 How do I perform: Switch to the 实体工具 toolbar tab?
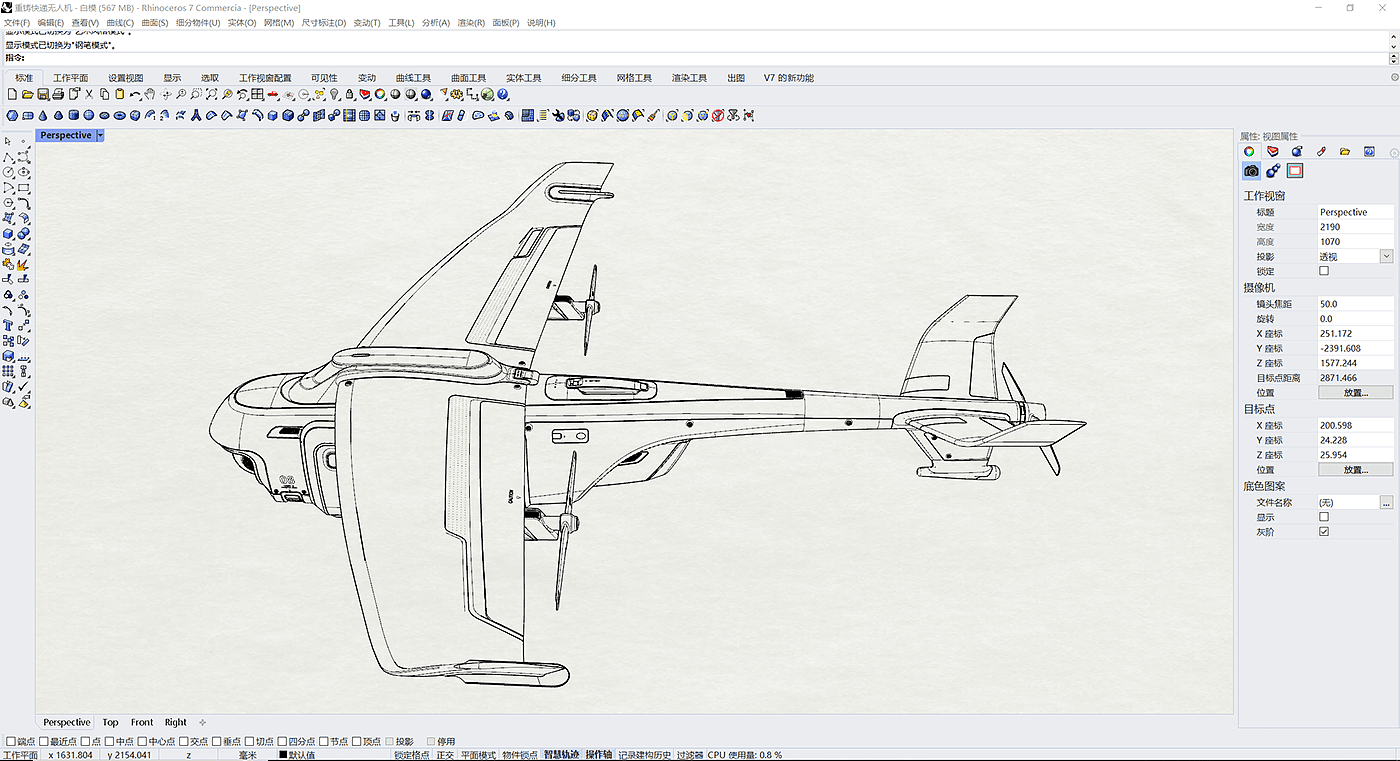[x=523, y=78]
